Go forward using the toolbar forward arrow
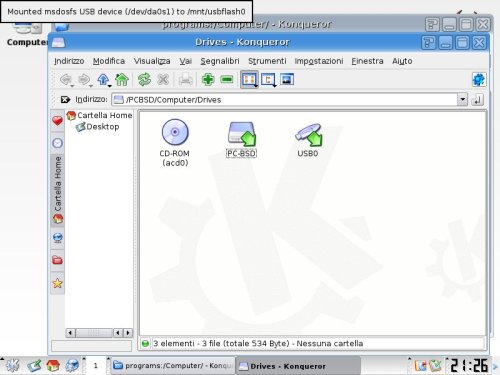 [x=84, y=80]
